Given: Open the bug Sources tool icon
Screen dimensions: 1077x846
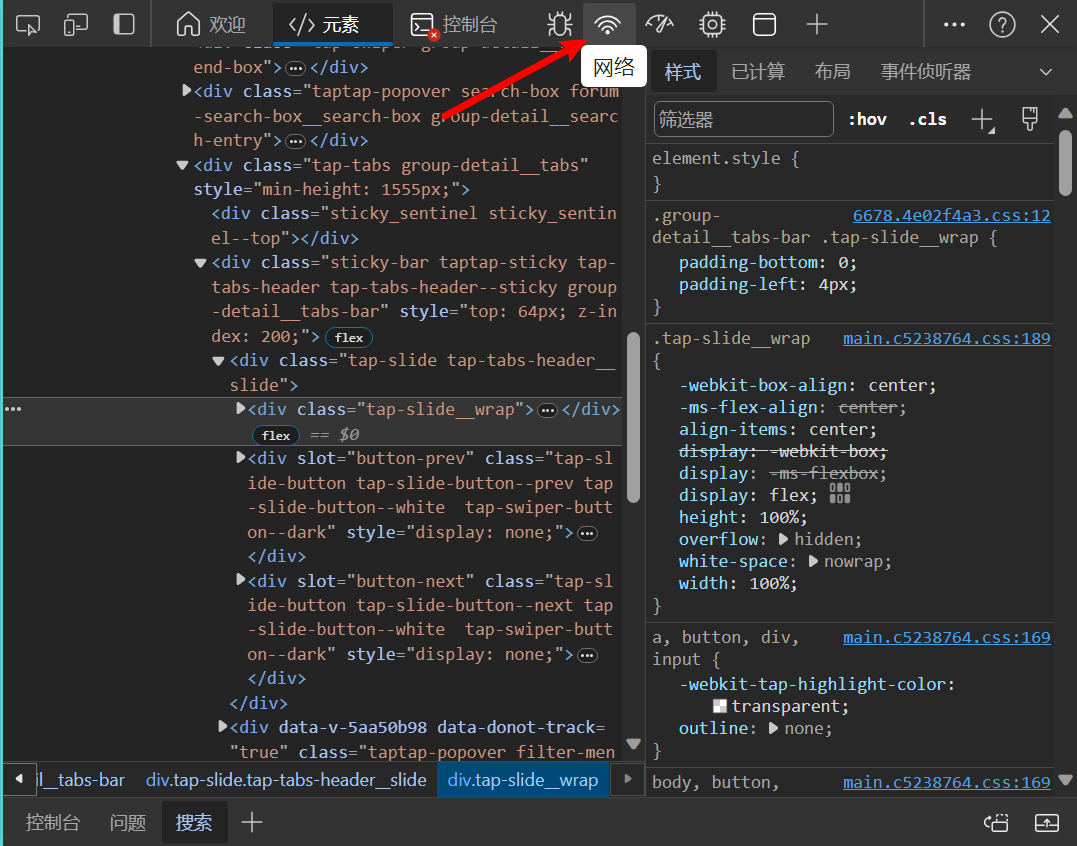Looking at the screenshot, I should 560,25.
